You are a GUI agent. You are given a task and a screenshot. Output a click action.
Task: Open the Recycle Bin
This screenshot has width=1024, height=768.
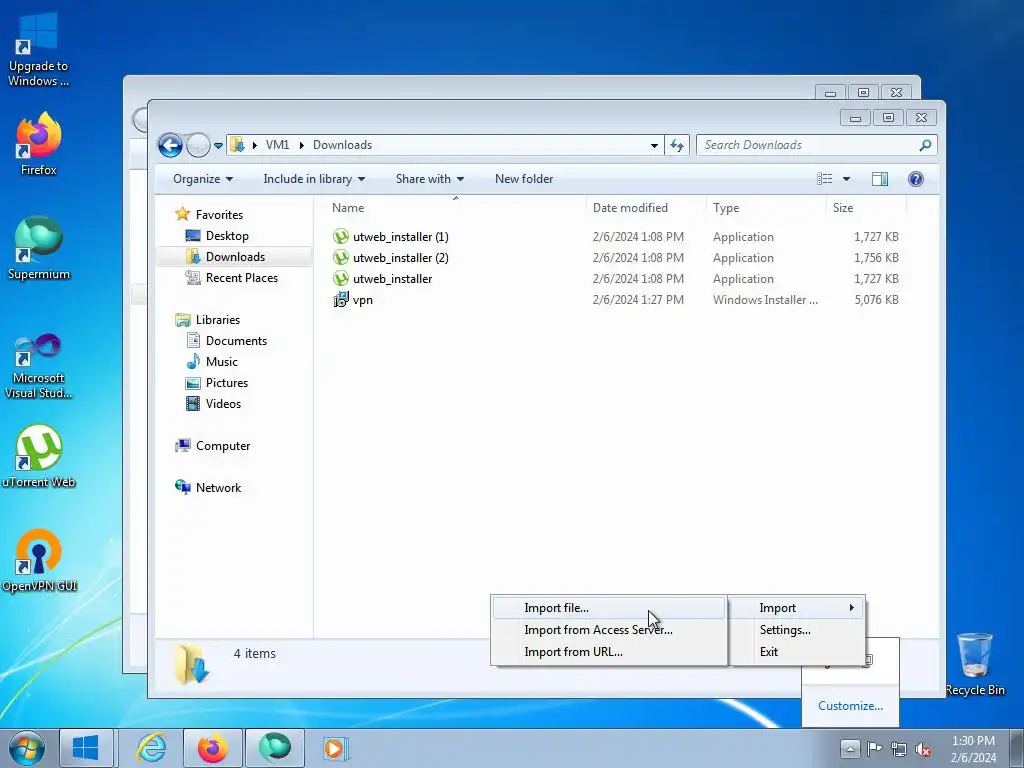tap(975, 664)
